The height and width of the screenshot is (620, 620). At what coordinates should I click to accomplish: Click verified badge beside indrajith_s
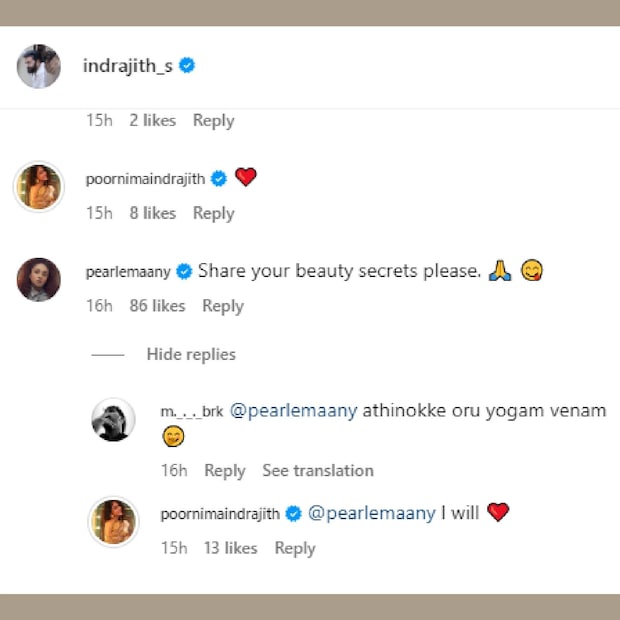point(187,66)
